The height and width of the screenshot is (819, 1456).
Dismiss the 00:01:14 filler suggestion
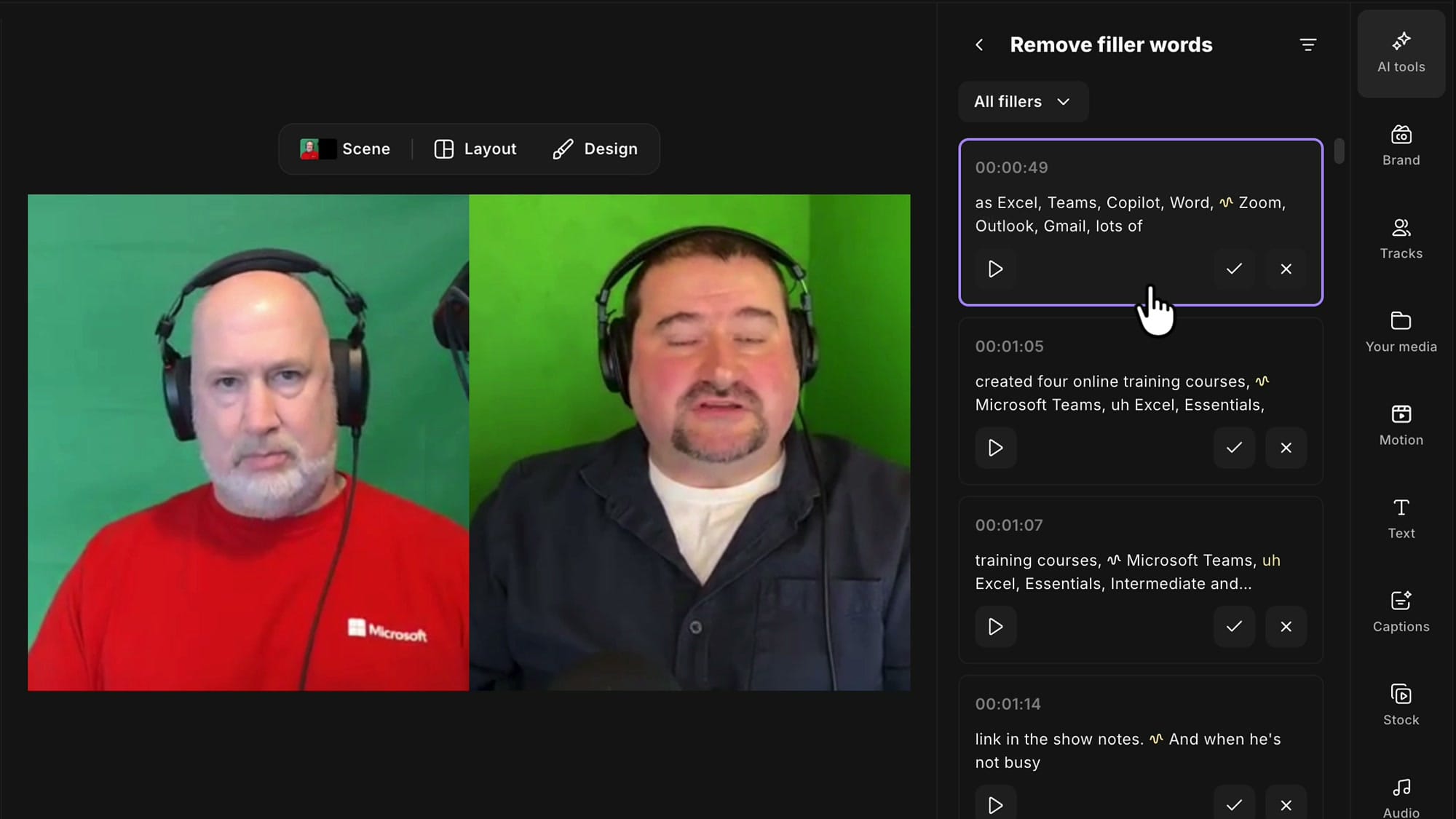[x=1286, y=804]
